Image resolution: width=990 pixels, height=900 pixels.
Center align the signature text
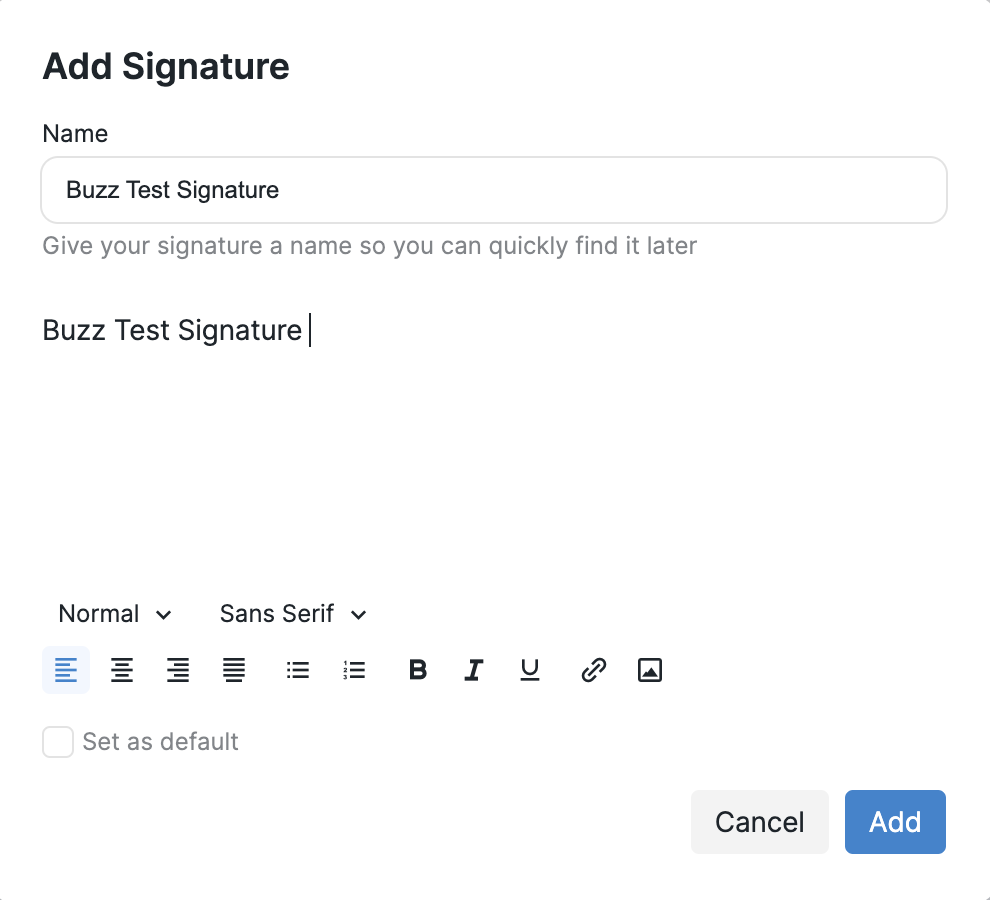tap(122, 670)
